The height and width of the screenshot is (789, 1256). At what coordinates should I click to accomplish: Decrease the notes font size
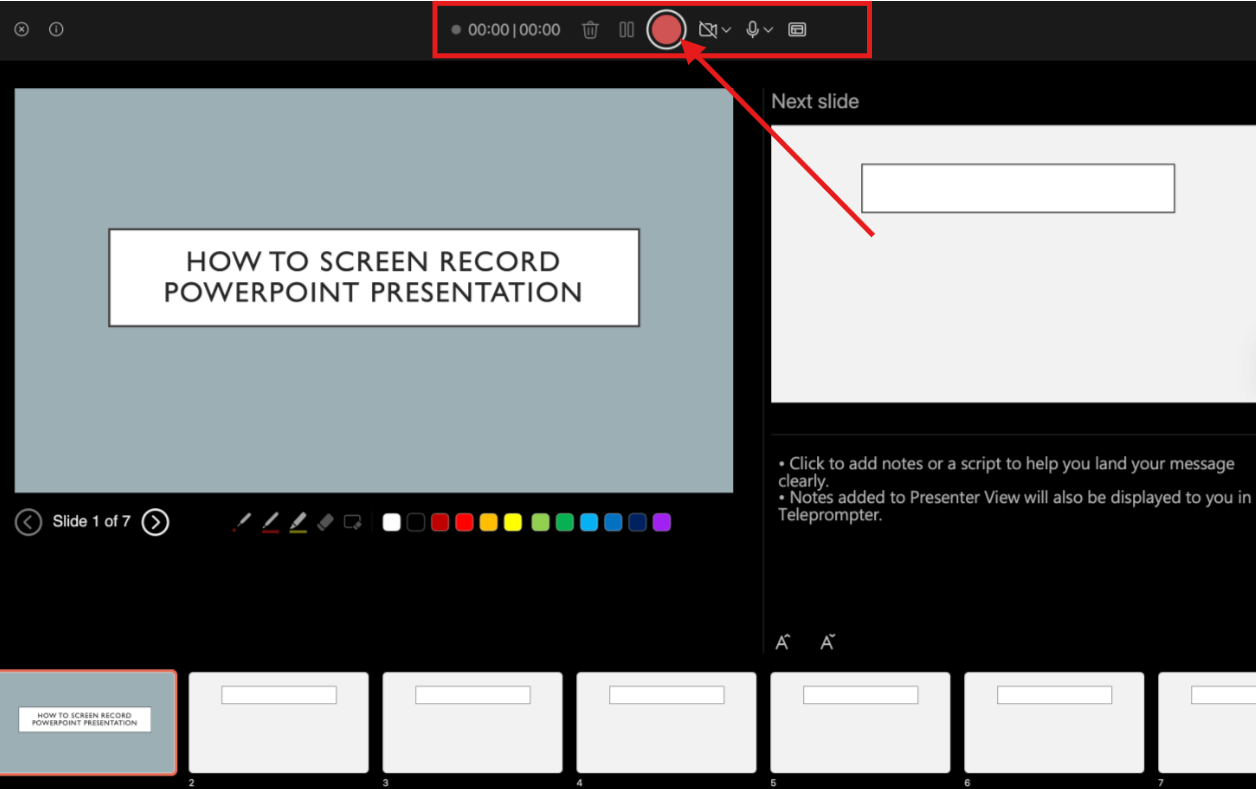click(827, 642)
